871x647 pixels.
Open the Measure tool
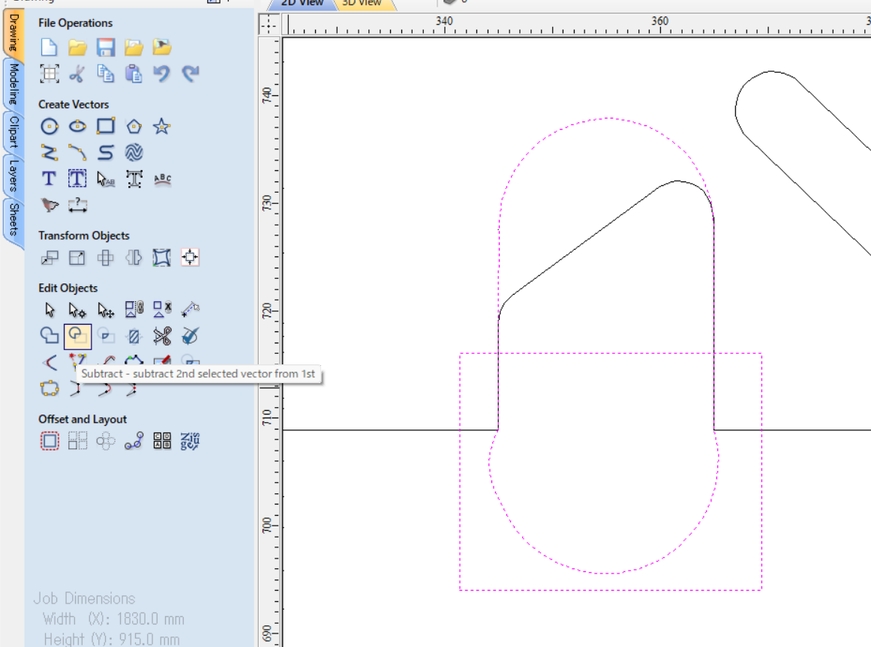(x=191, y=309)
